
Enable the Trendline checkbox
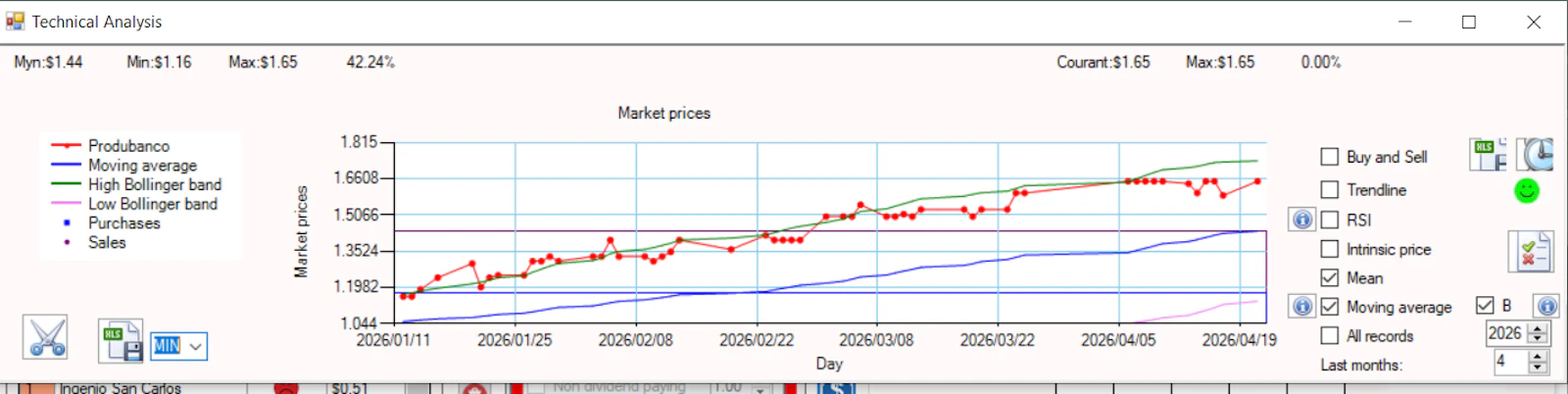click(x=1329, y=190)
